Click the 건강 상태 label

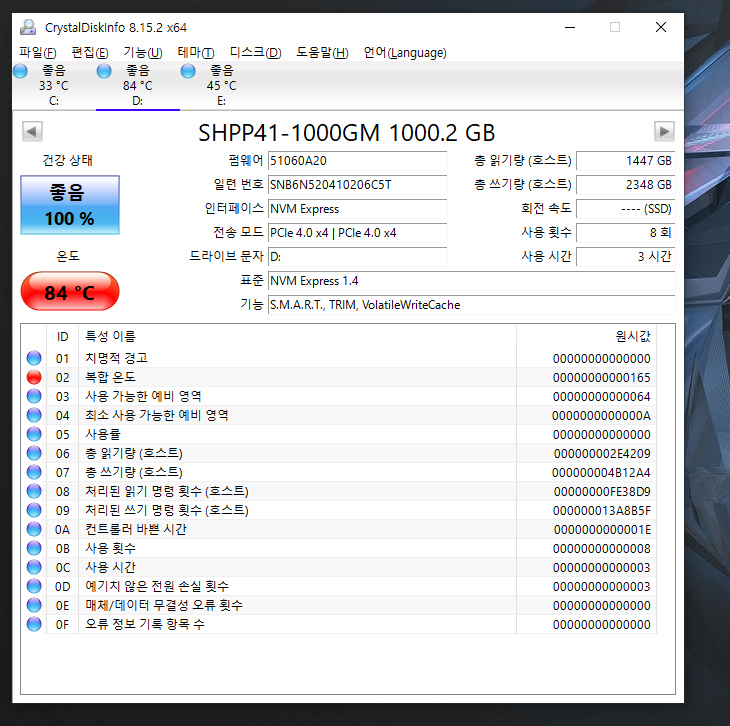point(68,161)
